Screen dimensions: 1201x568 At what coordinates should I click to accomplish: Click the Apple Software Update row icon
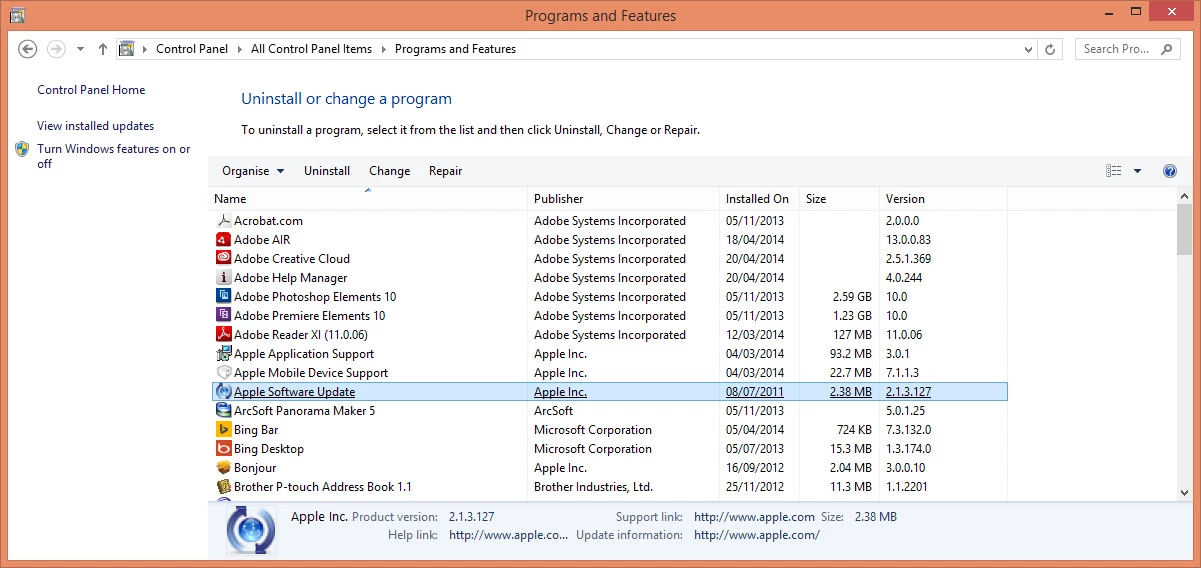224,392
